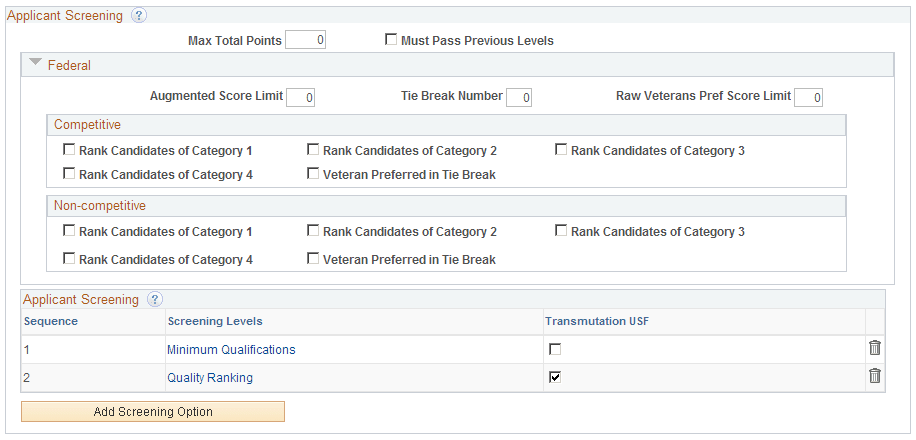Check Competitive Rank Candidates of Category 3

pyautogui.click(x=562, y=150)
